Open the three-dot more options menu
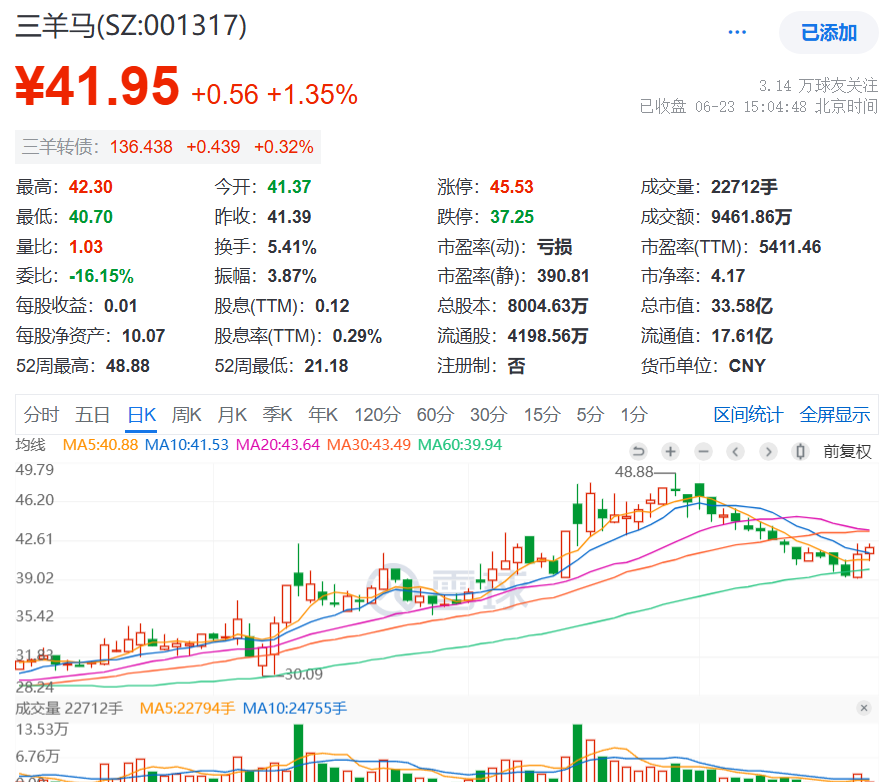The image size is (894, 782). tap(737, 32)
